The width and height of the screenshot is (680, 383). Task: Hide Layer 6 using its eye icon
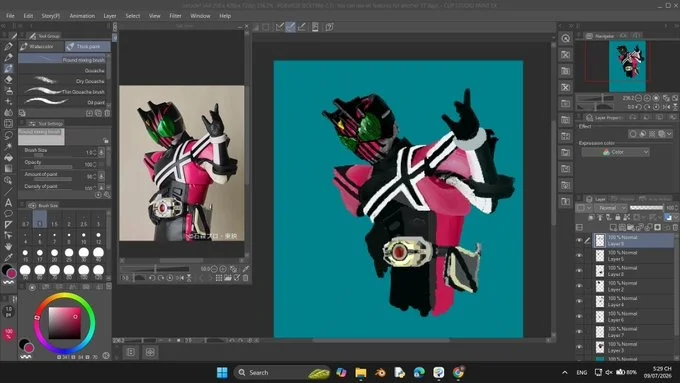579,316
